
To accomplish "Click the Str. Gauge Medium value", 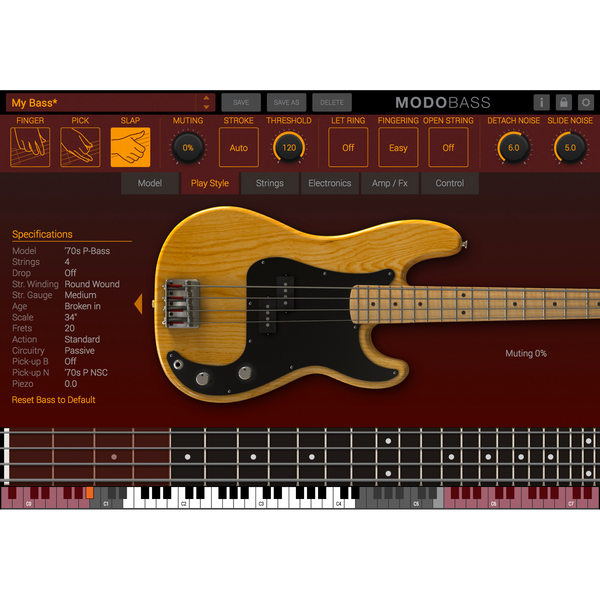I will [x=80, y=295].
